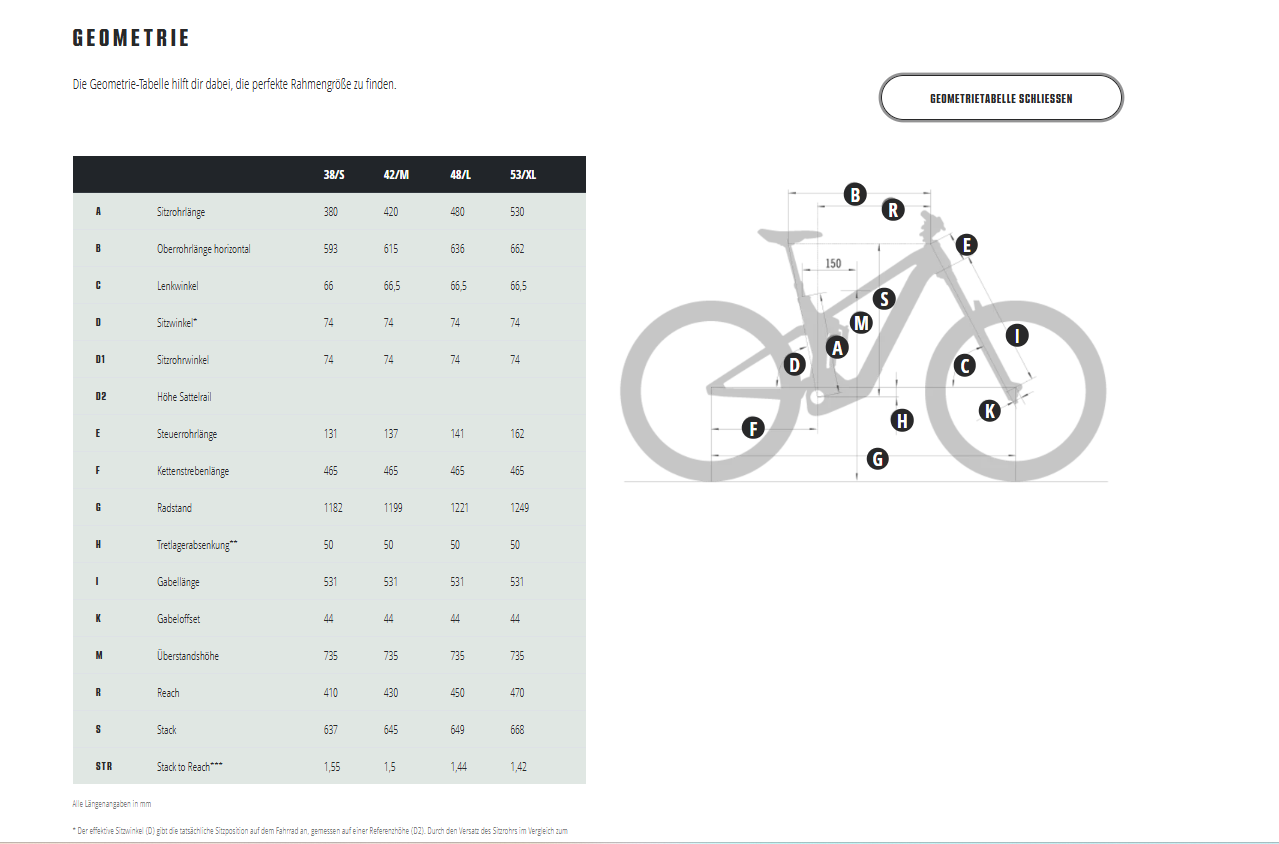Select the 38/S size column header
1279x844 pixels.
pos(335,174)
